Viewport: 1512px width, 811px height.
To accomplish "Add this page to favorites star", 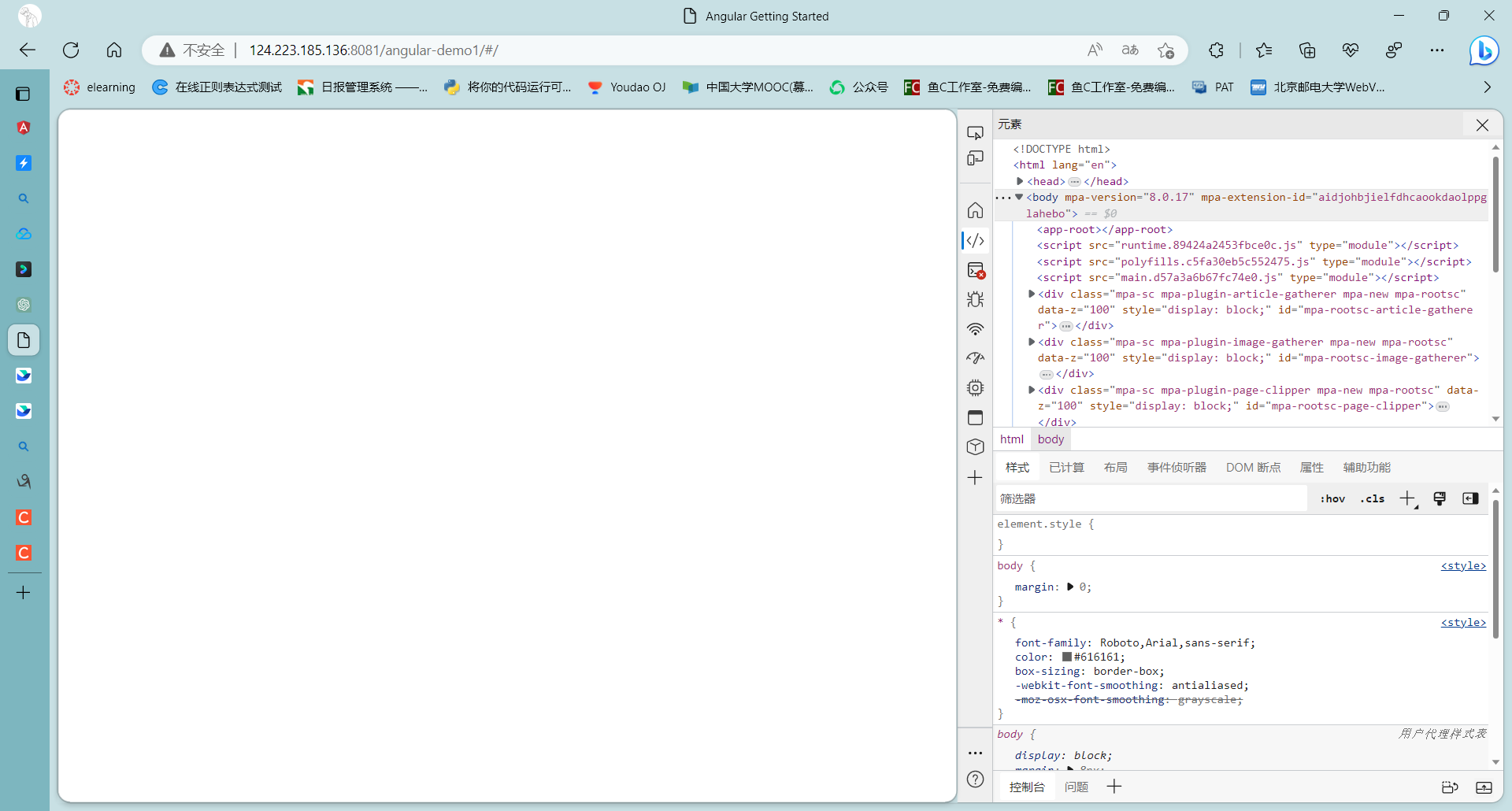I will point(1166,50).
